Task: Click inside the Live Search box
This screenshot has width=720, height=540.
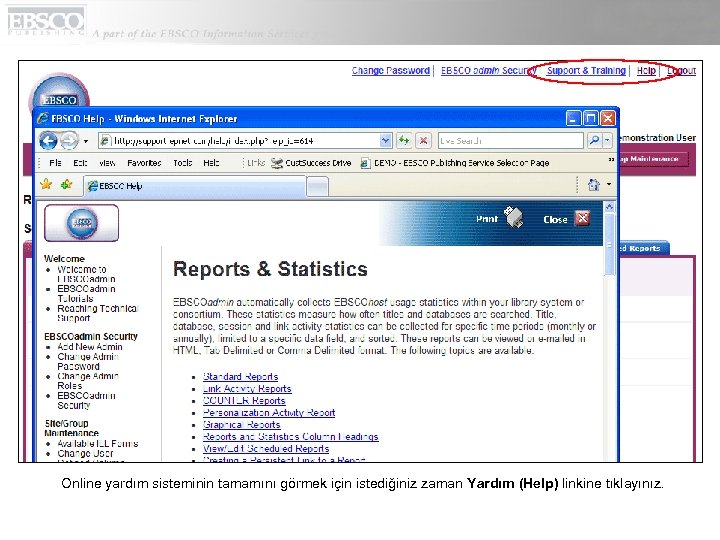Action: coord(511,141)
